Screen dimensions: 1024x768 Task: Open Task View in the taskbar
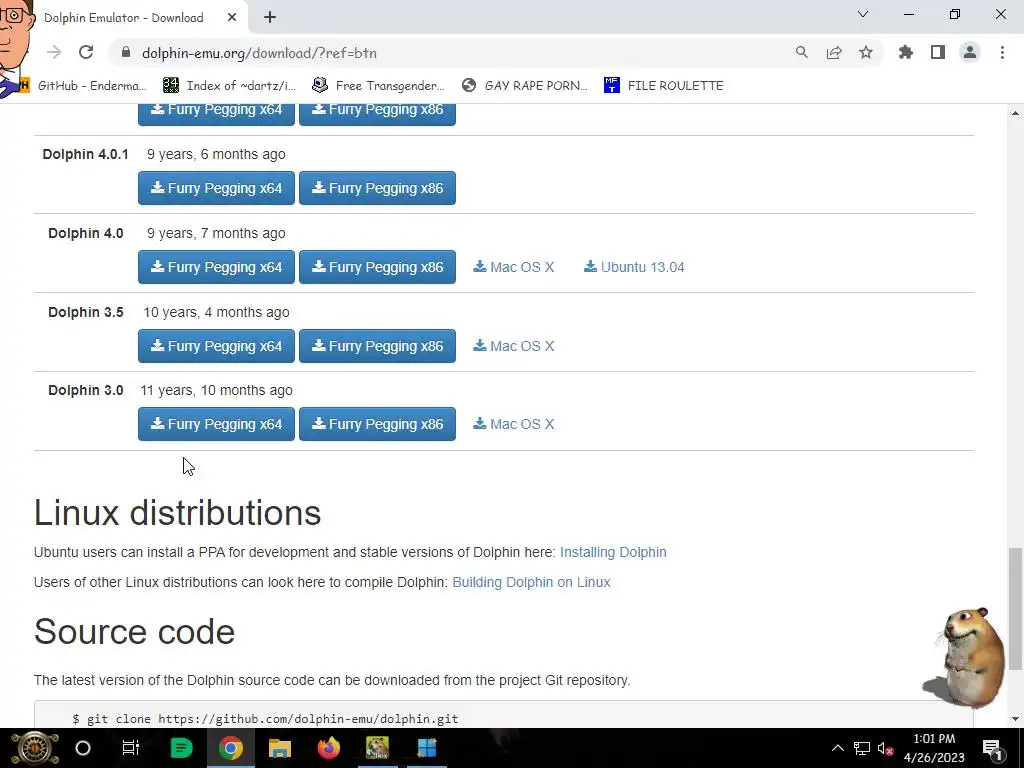pos(131,748)
